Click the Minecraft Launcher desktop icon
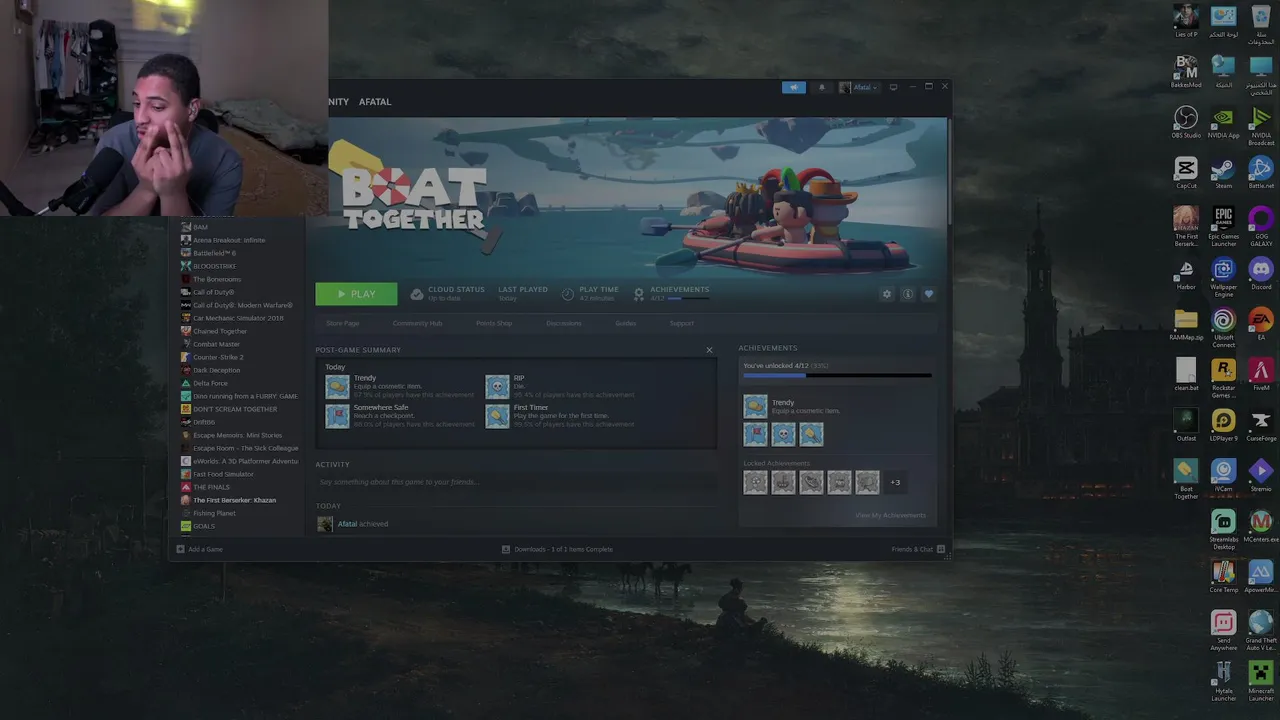 [1261, 682]
